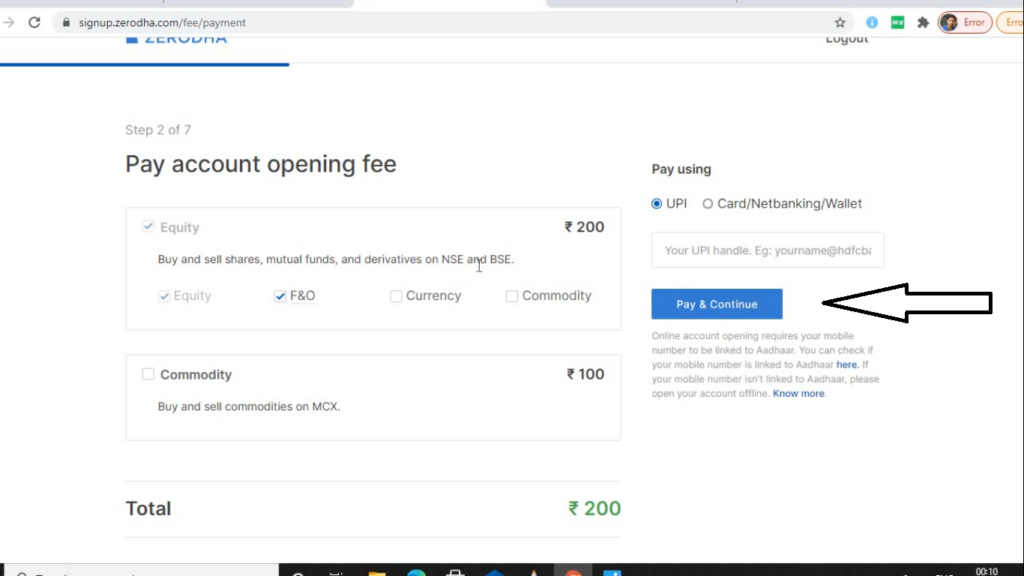Click the Pay & Continue button
Screen dimensions: 1024x576
pos(716,304)
